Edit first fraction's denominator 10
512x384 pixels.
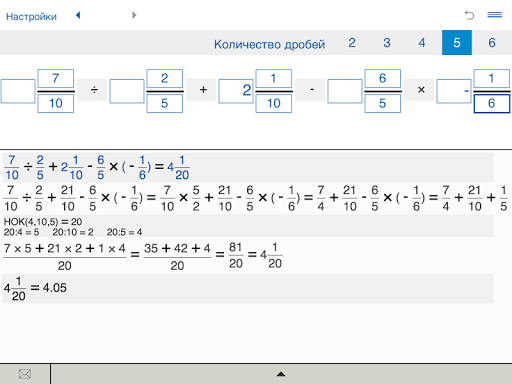pos(56,103)
